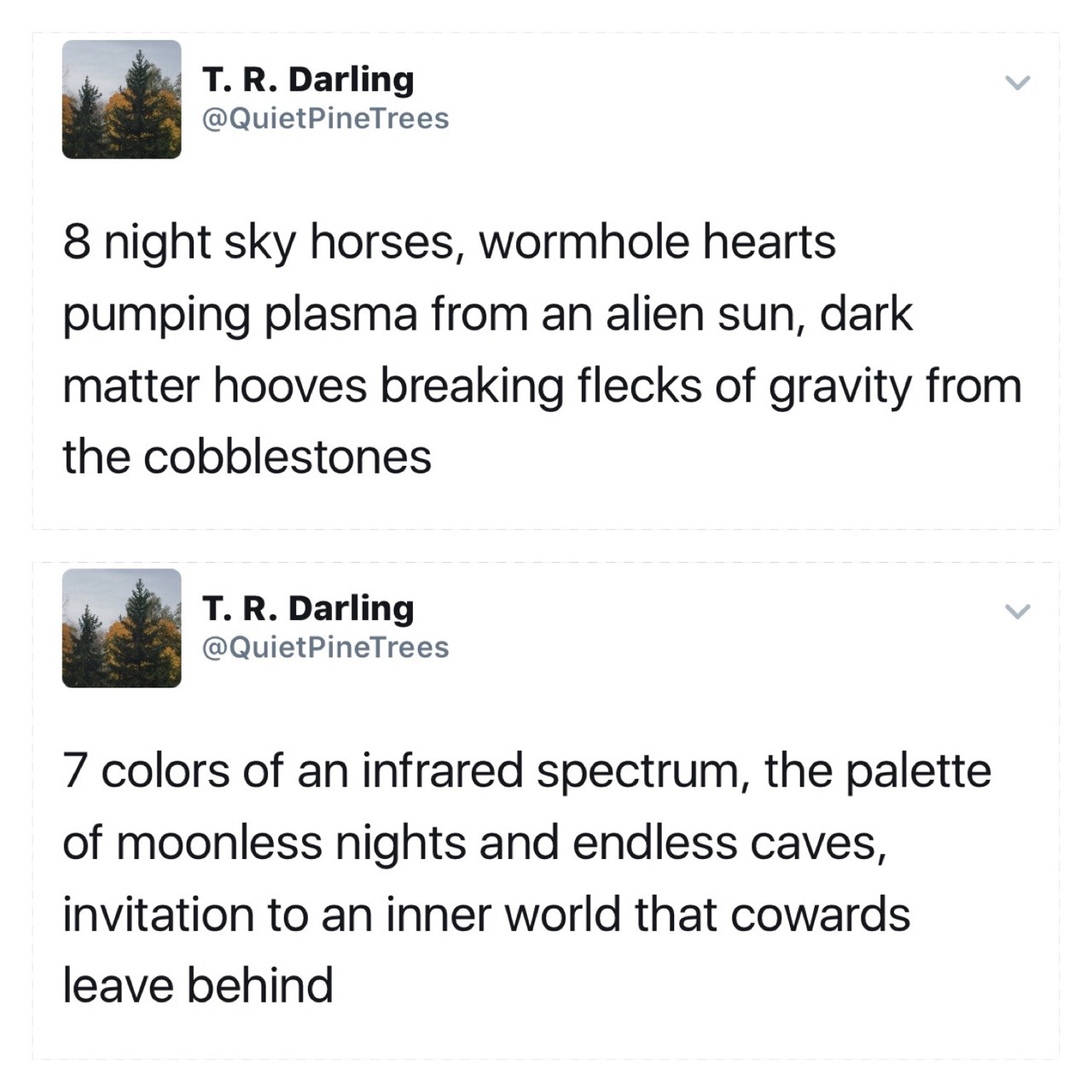The height and width of the screenshot is (1092, 1092).
Task: Click profile avatar on the first tweet
Action: [x=121, y=99]
